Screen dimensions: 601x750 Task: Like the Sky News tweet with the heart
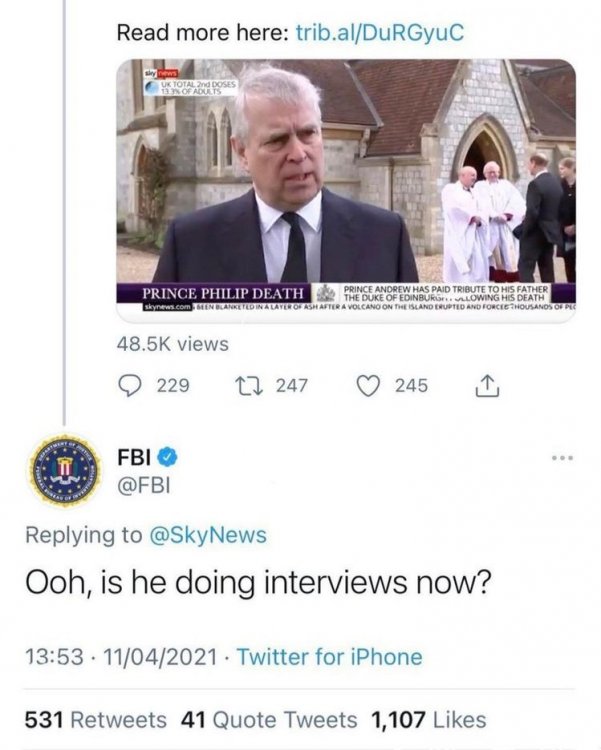click(x=369, y=385)
